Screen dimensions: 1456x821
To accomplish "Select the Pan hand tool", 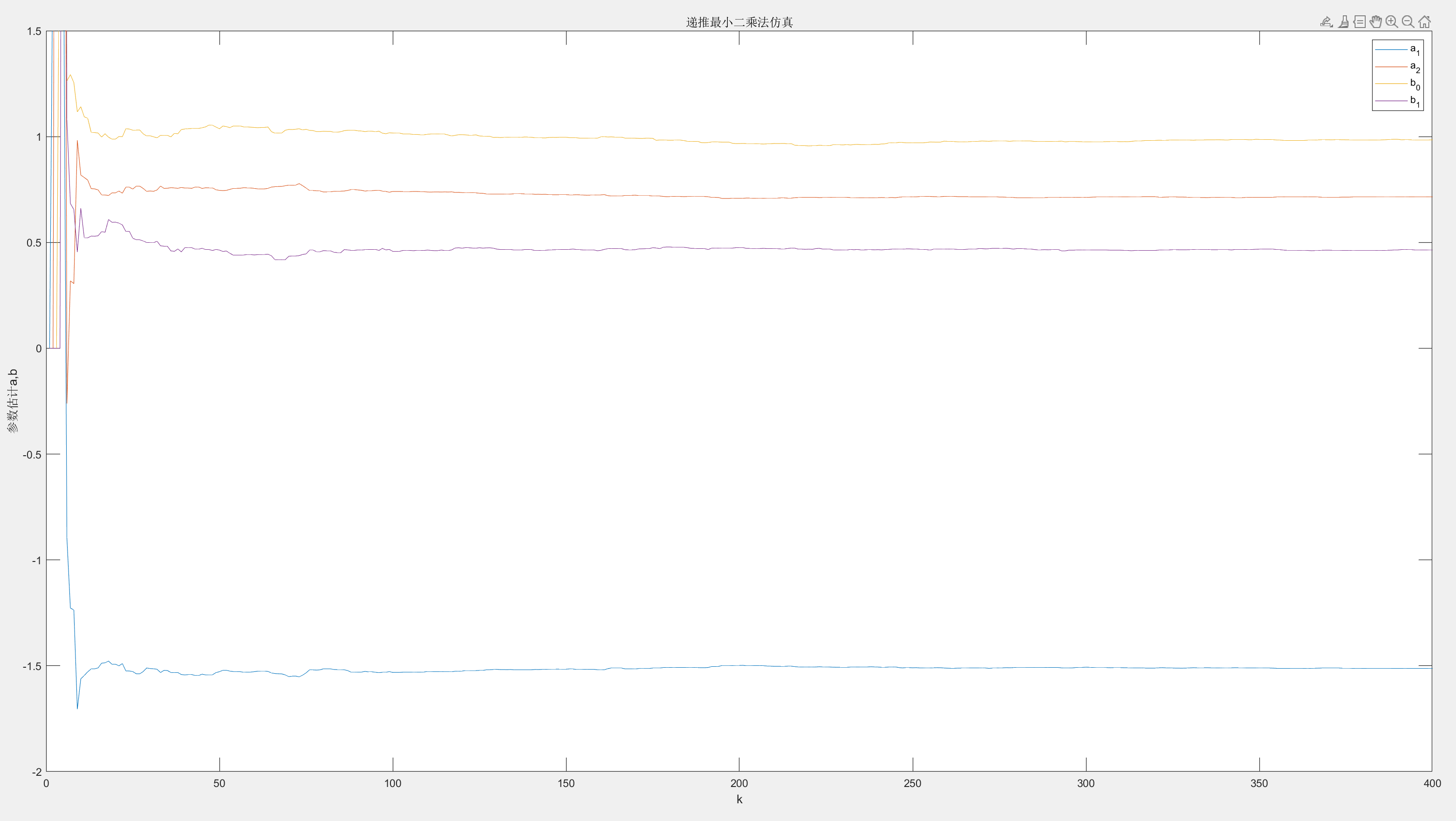I will (1376, 22).
